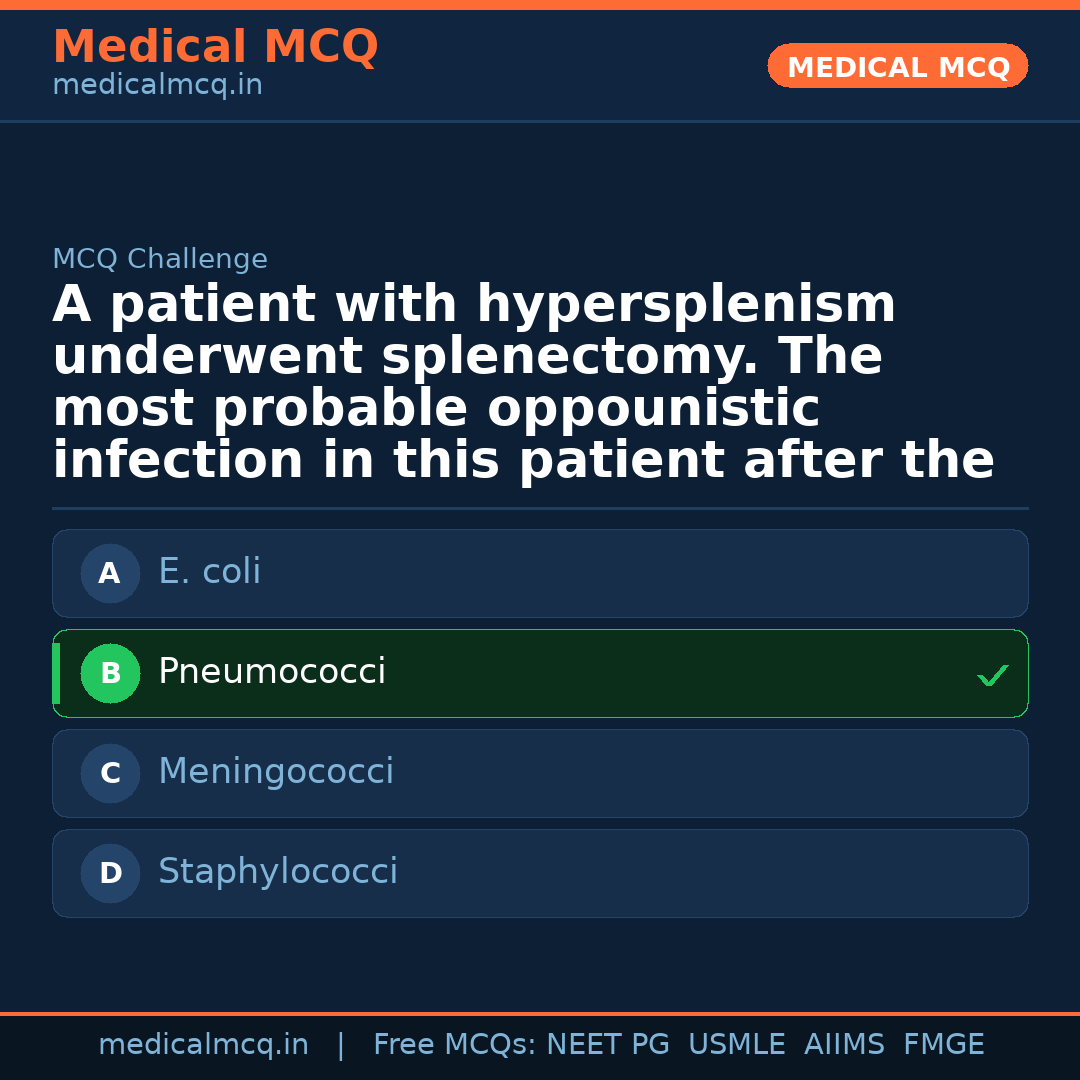Click the MCQ Challenge label
Viewport: 1080px width, 1080px height.
tap(160, 259)
